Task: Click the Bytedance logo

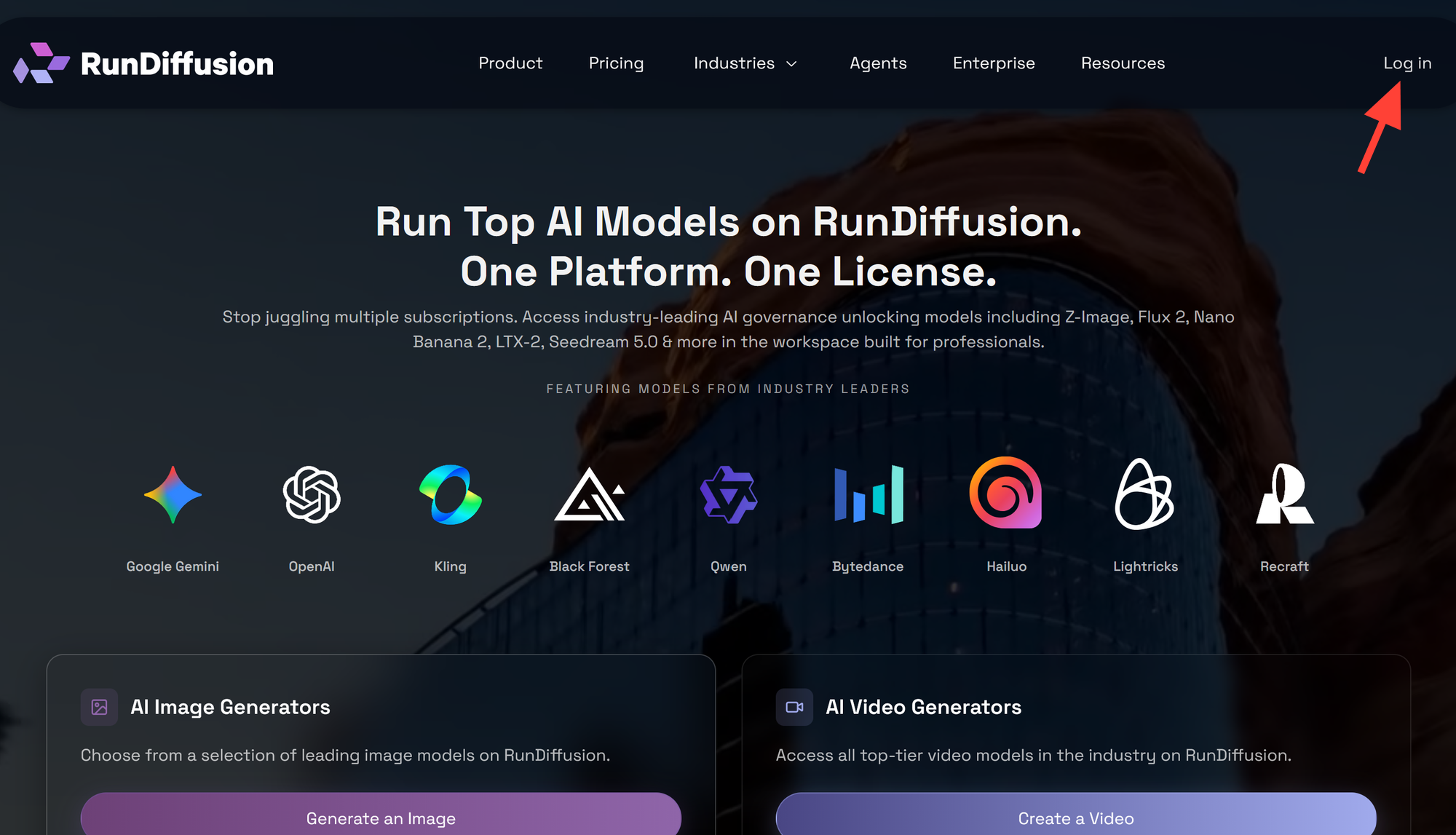Action: [868, 494]
